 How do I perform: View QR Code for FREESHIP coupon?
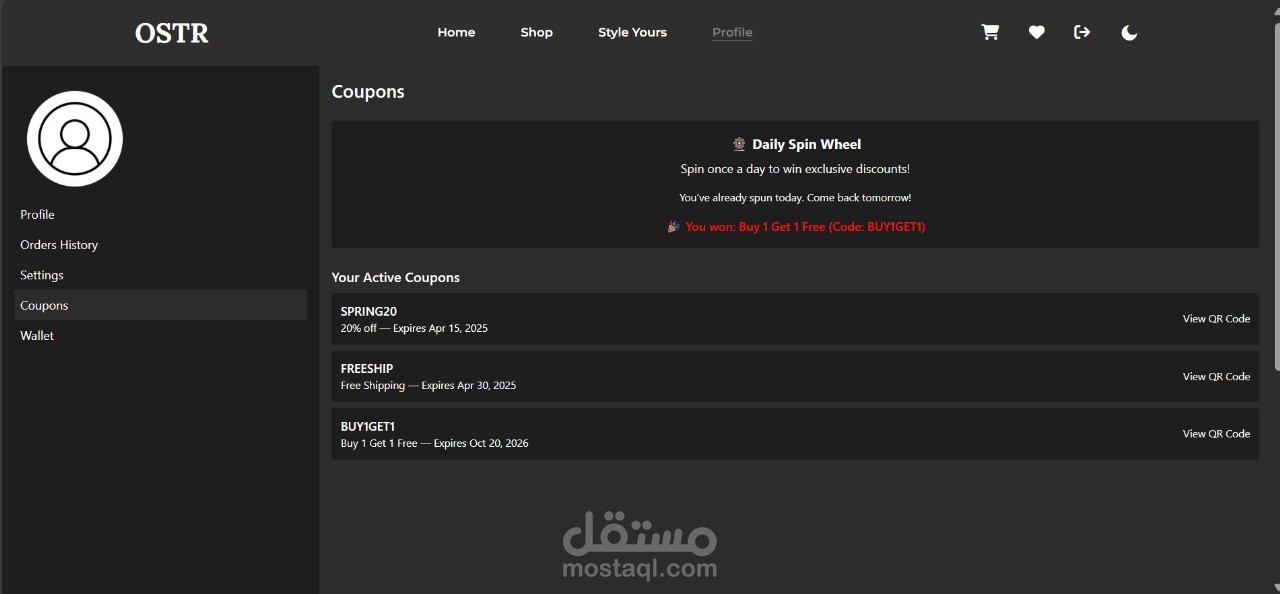1216,377
